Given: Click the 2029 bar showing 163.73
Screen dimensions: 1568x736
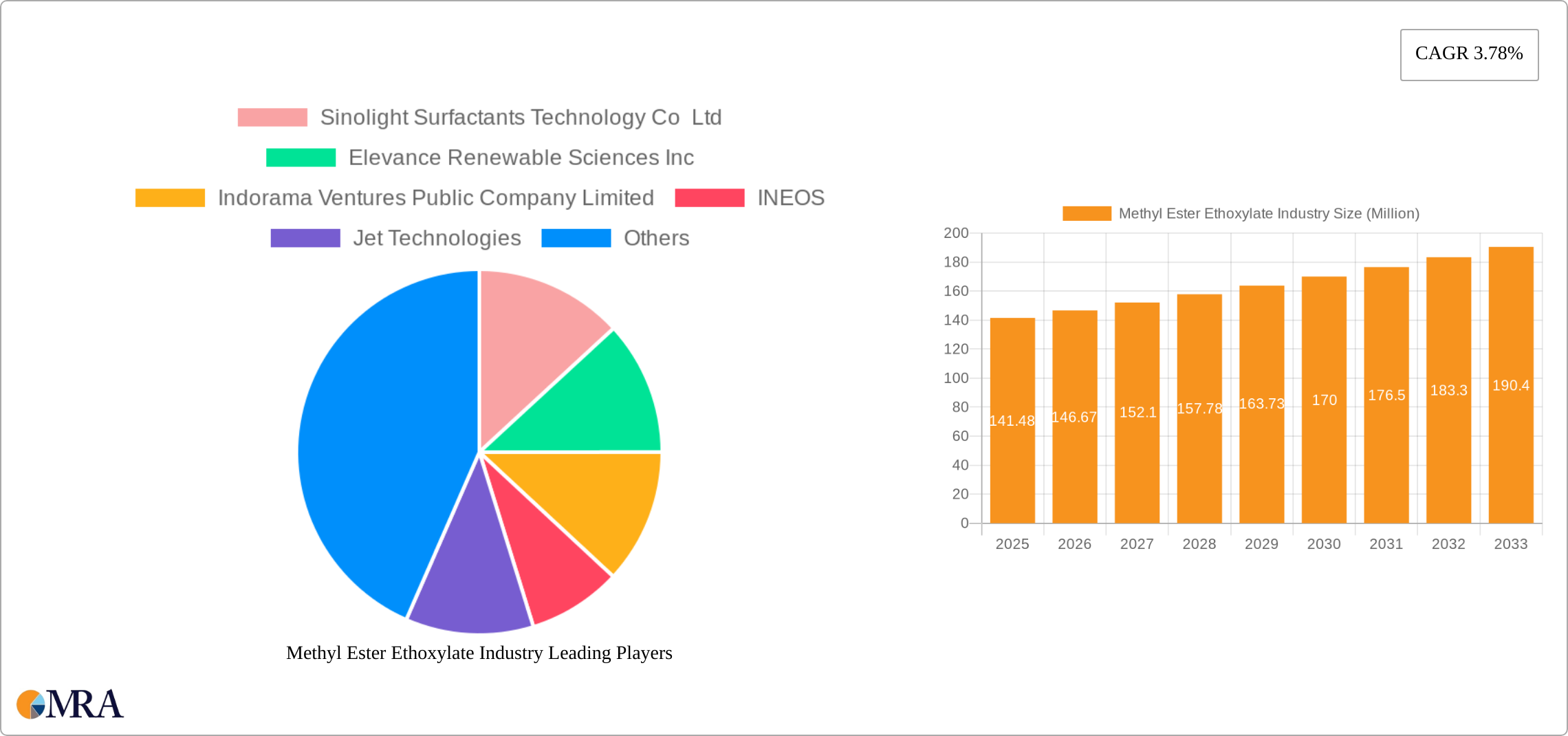Looking at the screenshot, I should (x=1262, y=404).
